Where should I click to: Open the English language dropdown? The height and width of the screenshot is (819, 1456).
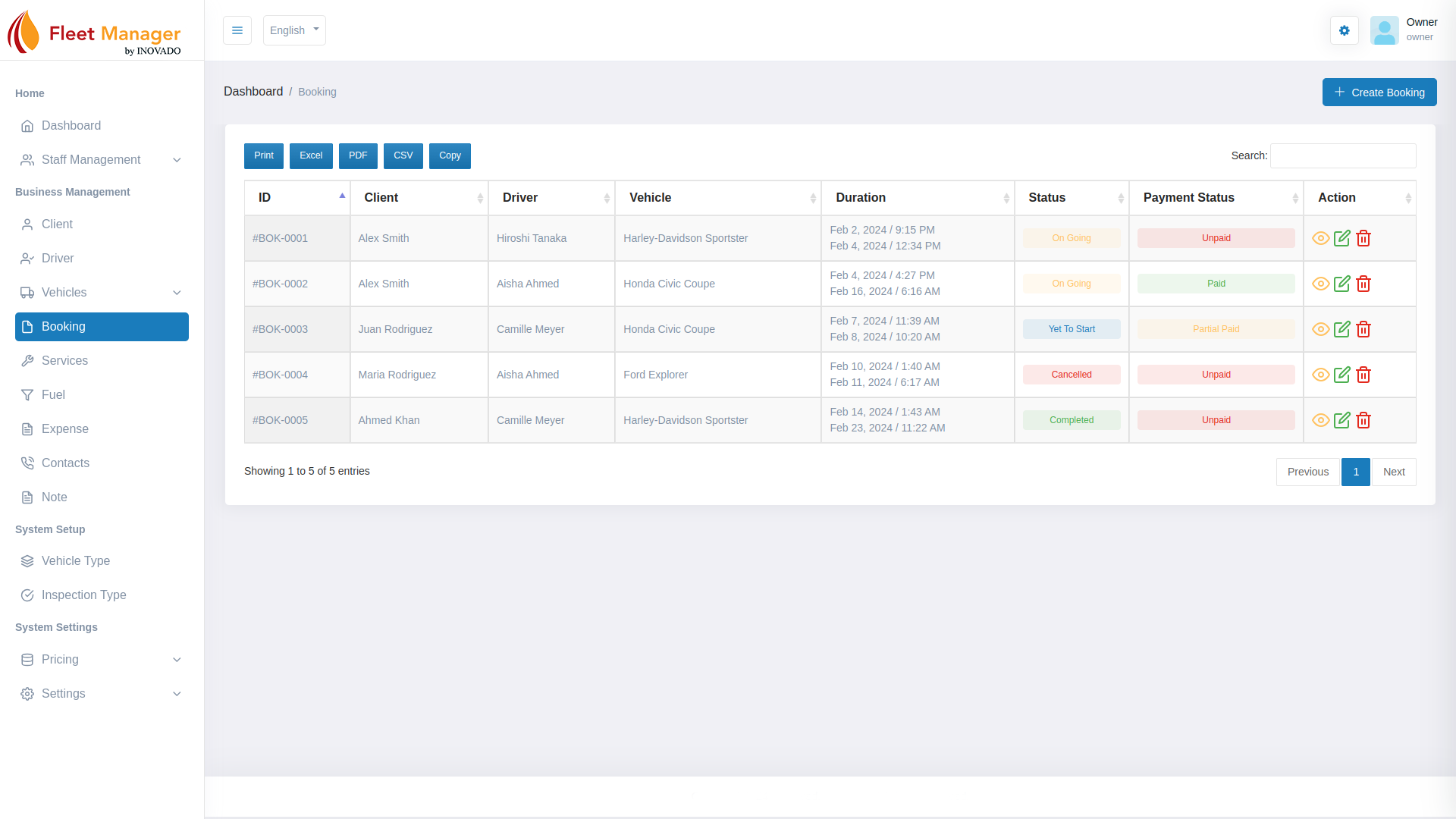coord(294,30)
